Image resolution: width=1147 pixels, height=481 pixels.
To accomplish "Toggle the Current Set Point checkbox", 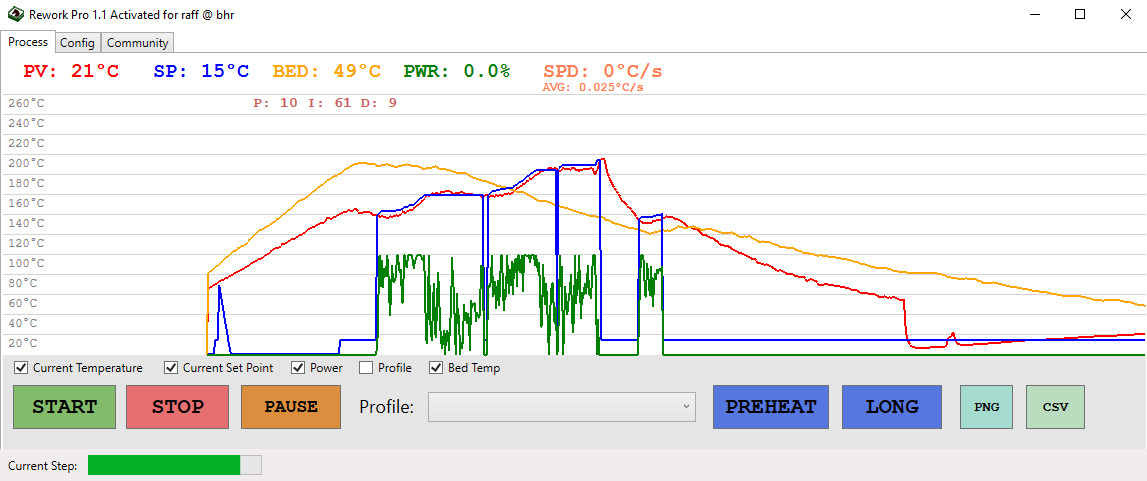I will pos(171,368).
